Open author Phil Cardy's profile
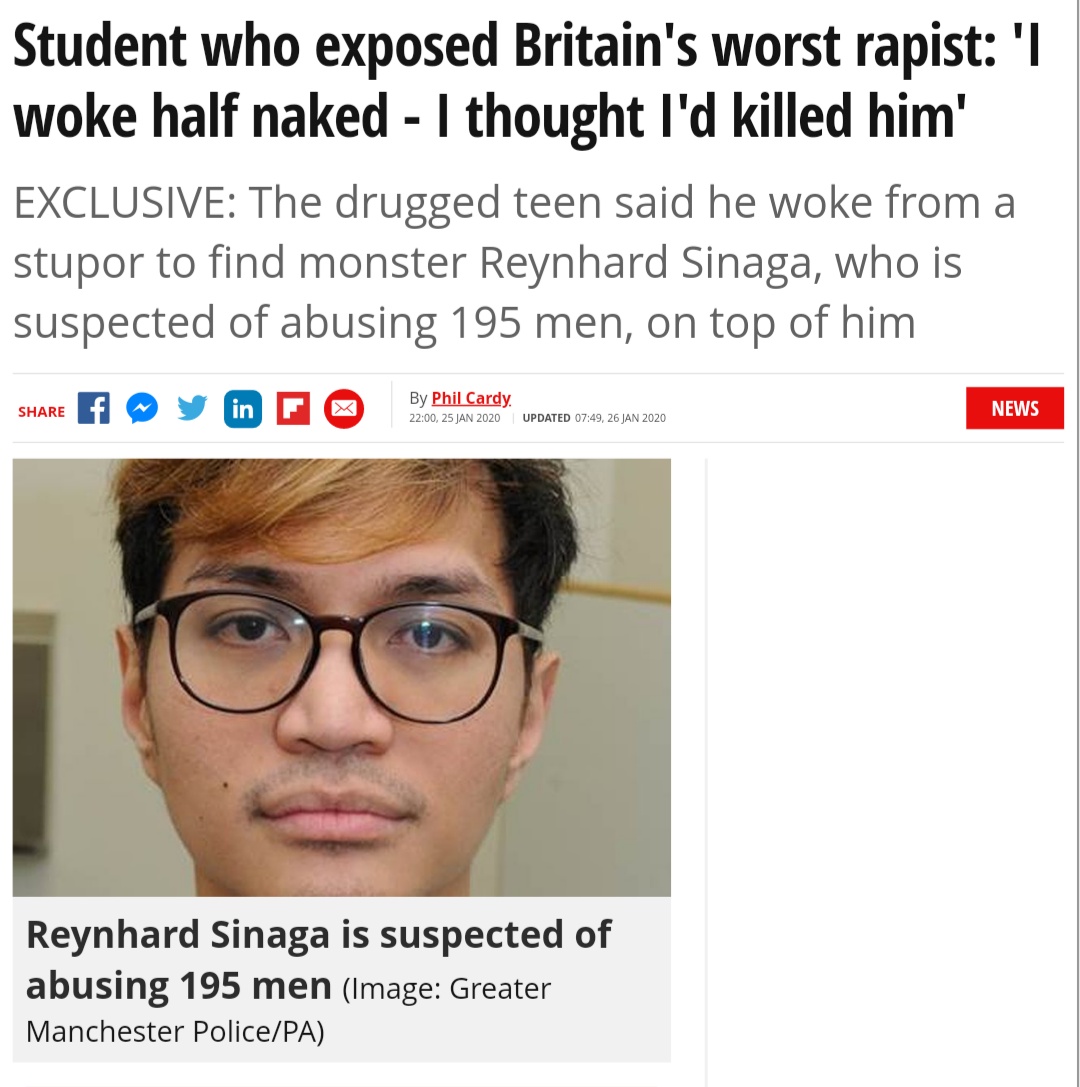Viewport: 1080px width, 1087px height. point(471,398)
